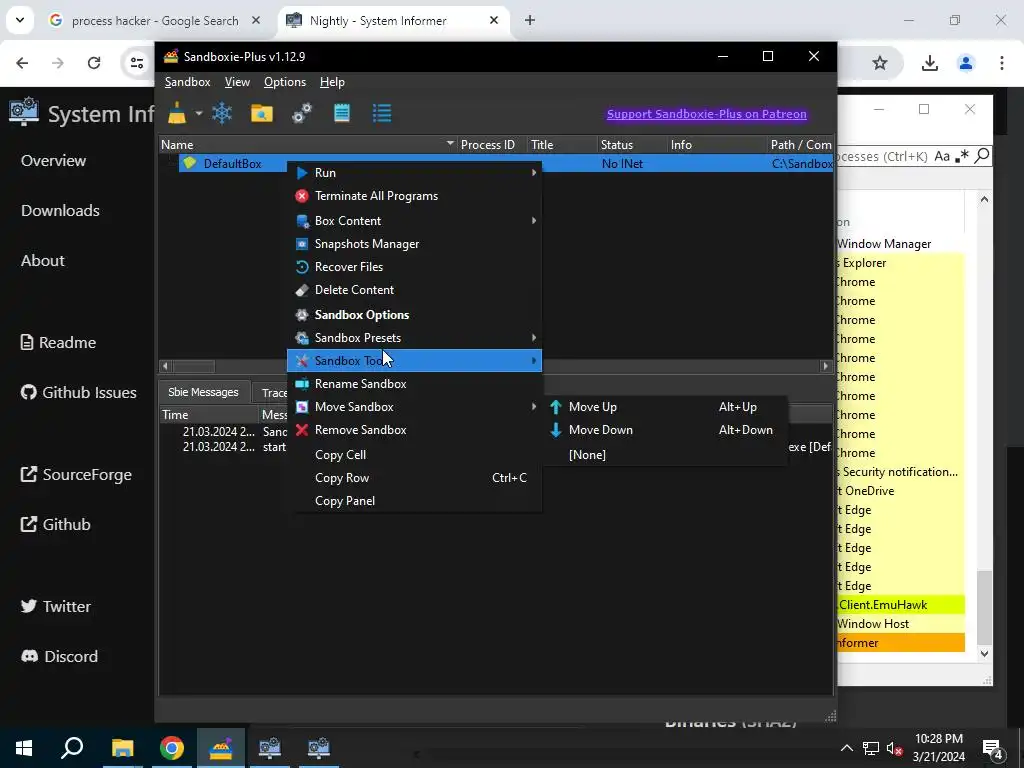
Task: Switch to the Sbie Messages tab
Action: click(x=203, y=392)
